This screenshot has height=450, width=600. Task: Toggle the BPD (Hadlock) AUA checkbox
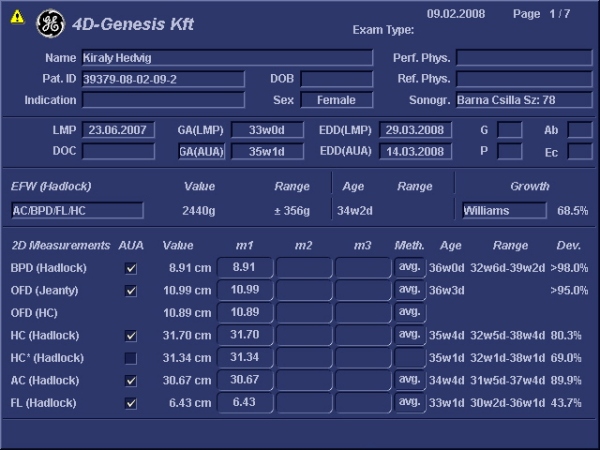pyautogui.click(x=131, y=268)
